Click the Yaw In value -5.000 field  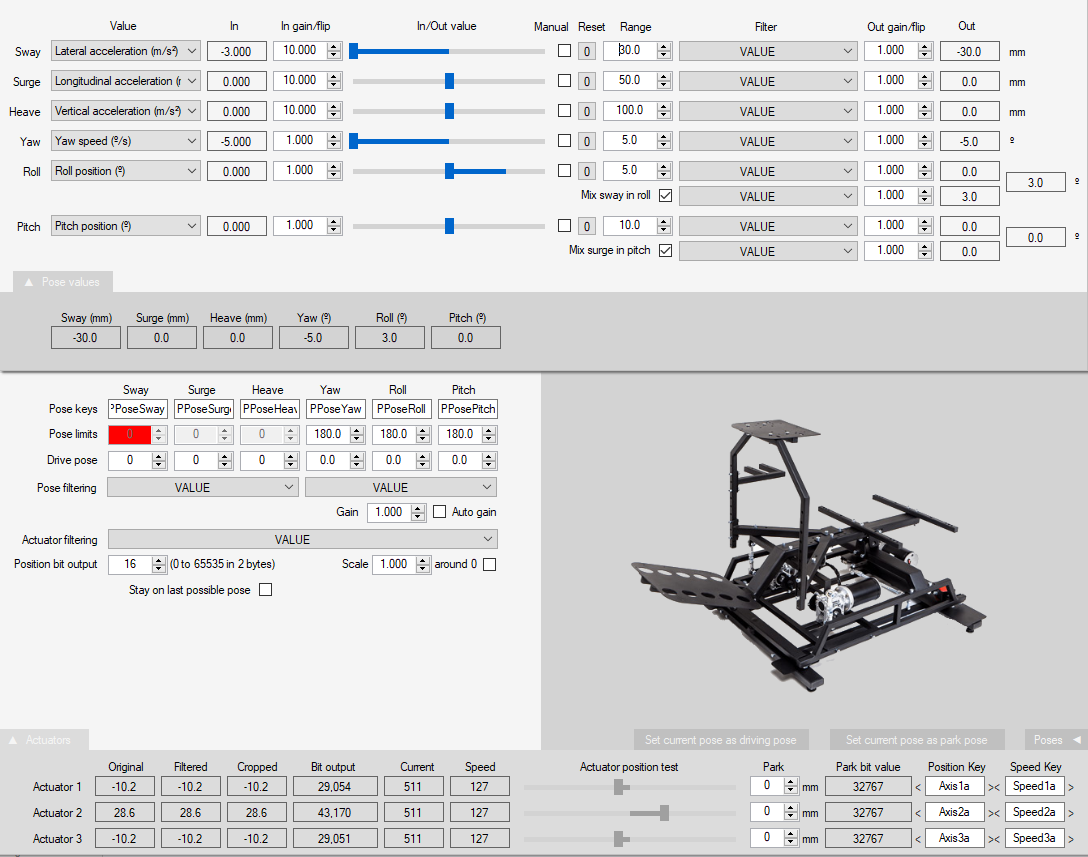237,141
